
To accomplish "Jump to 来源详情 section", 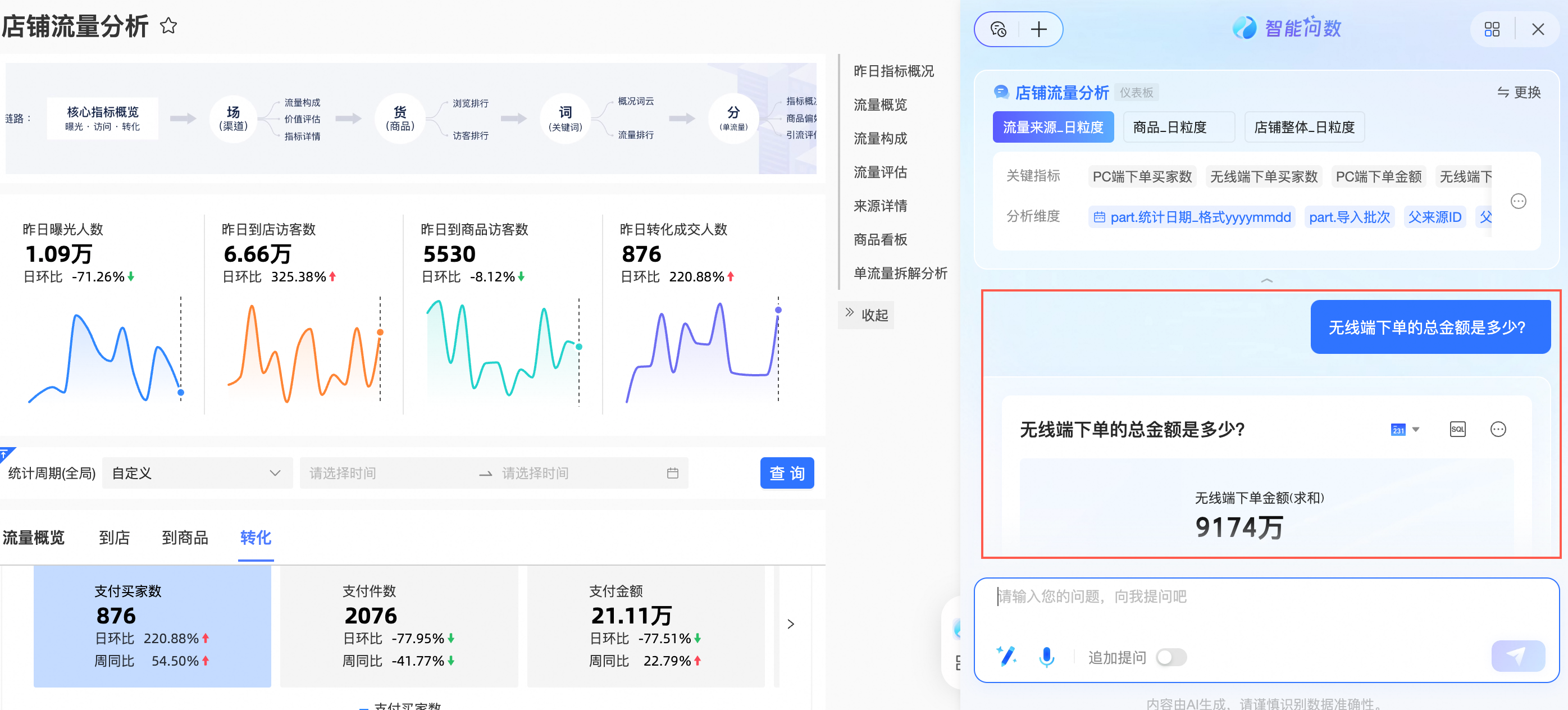I will [880, 206].
